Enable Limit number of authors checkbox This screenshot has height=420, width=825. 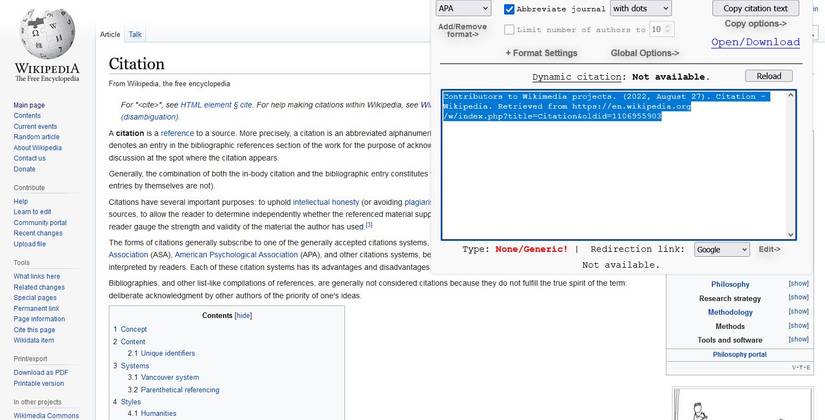click(509, 29)
